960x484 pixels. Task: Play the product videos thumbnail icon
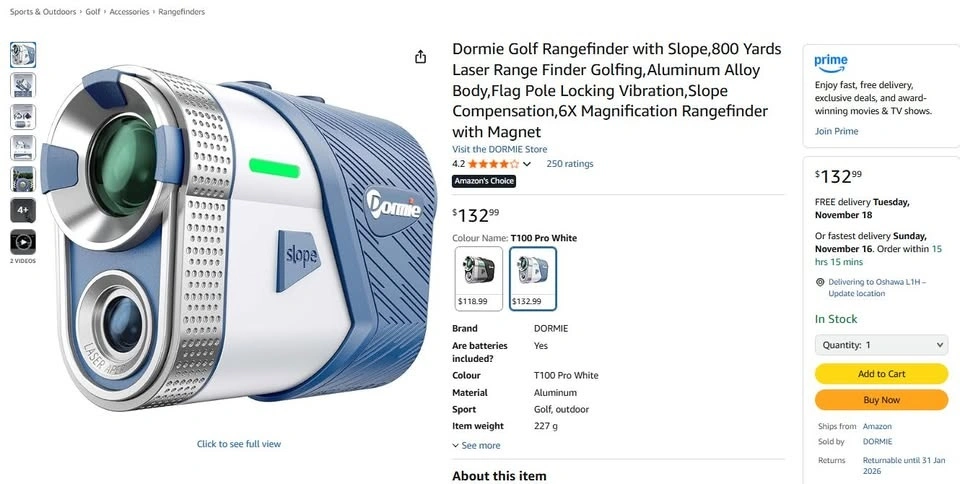coord(23,242)
